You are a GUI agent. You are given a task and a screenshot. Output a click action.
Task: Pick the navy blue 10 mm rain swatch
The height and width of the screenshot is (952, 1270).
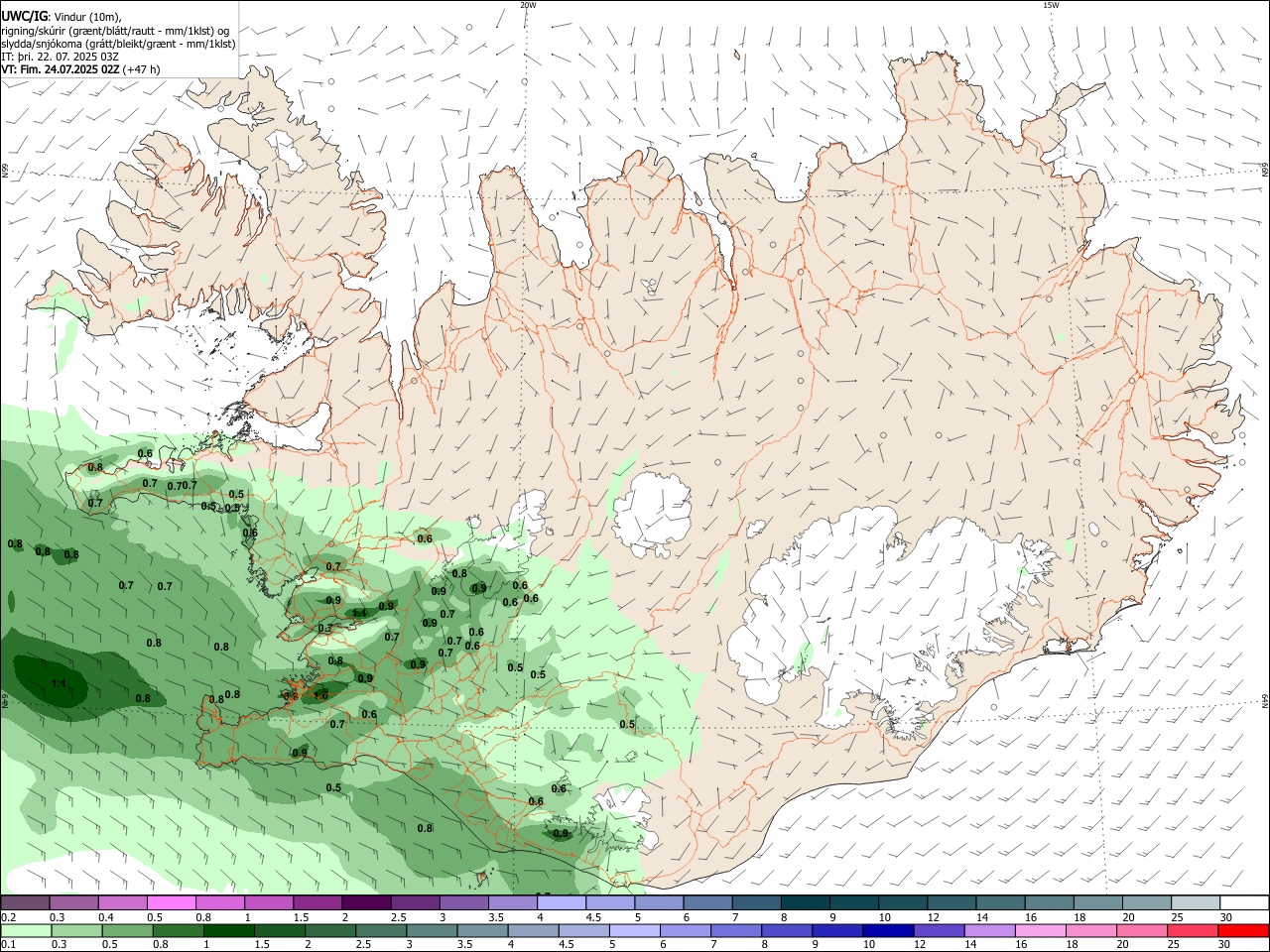pos(887,930)
